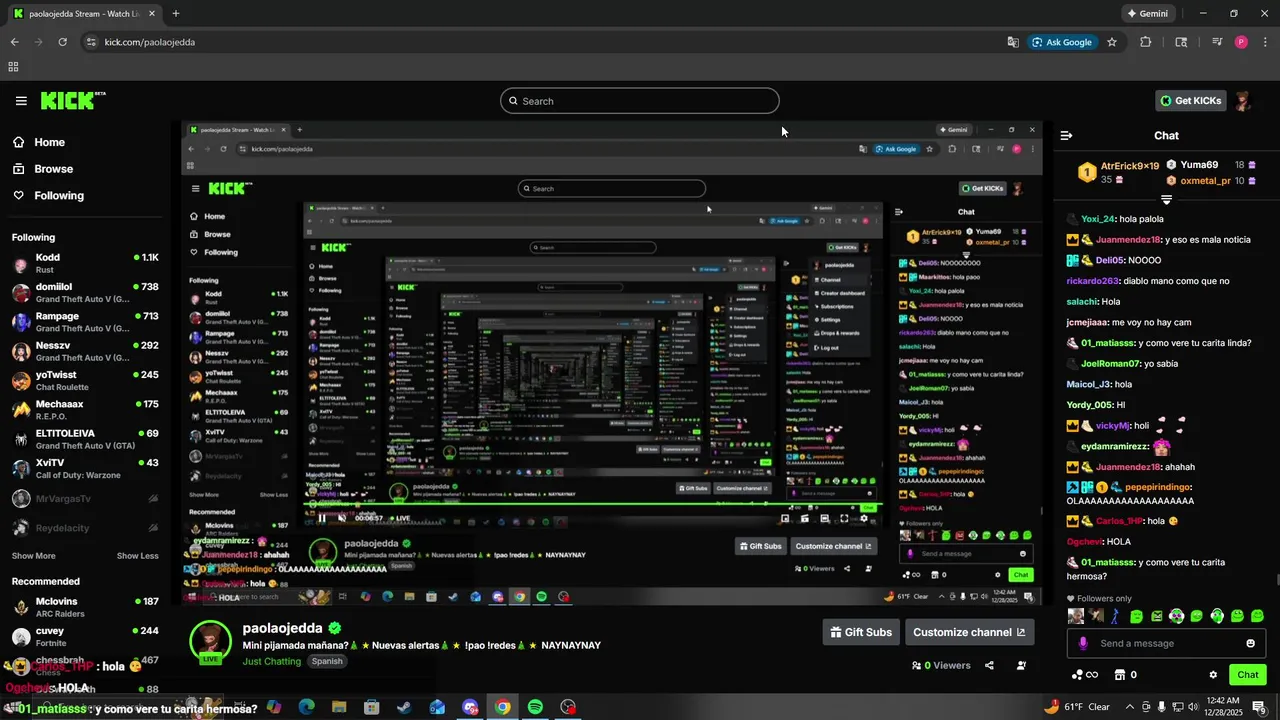The image size is (1280, 720).
Task: Click Chrome translate page icon
Action: (x=1013, y=42)
